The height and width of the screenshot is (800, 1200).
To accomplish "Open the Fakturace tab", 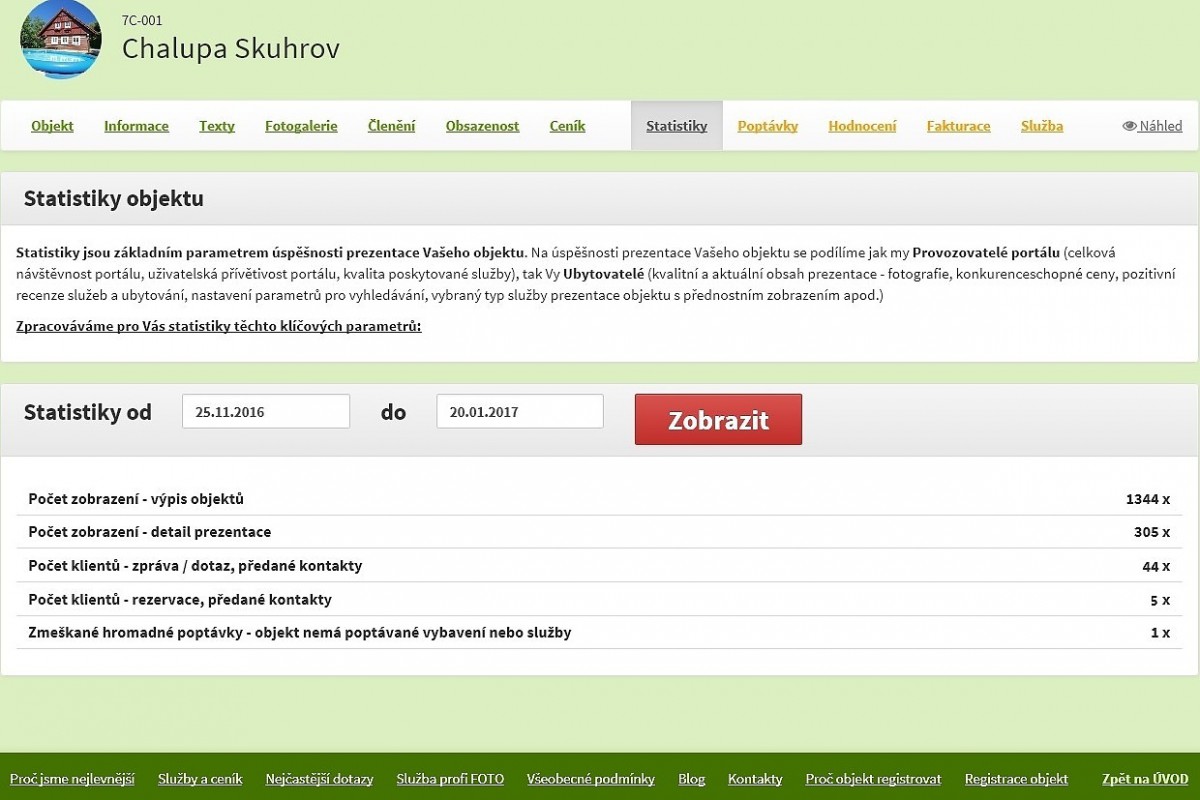I will [958, 126].
